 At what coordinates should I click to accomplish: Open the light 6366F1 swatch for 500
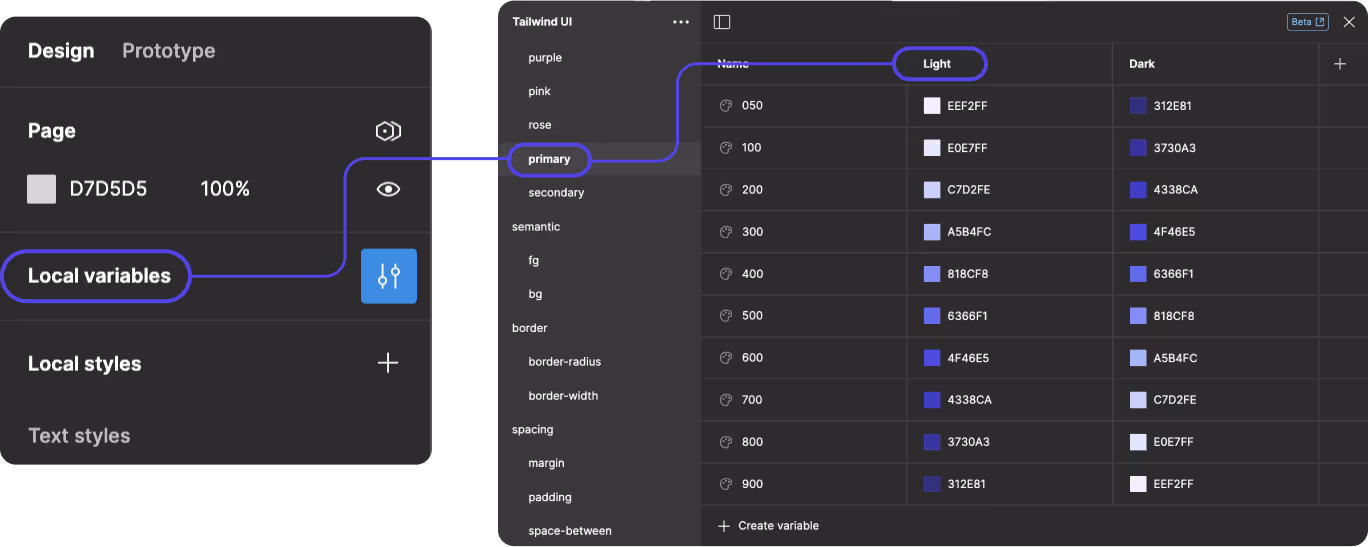point(932,316)
